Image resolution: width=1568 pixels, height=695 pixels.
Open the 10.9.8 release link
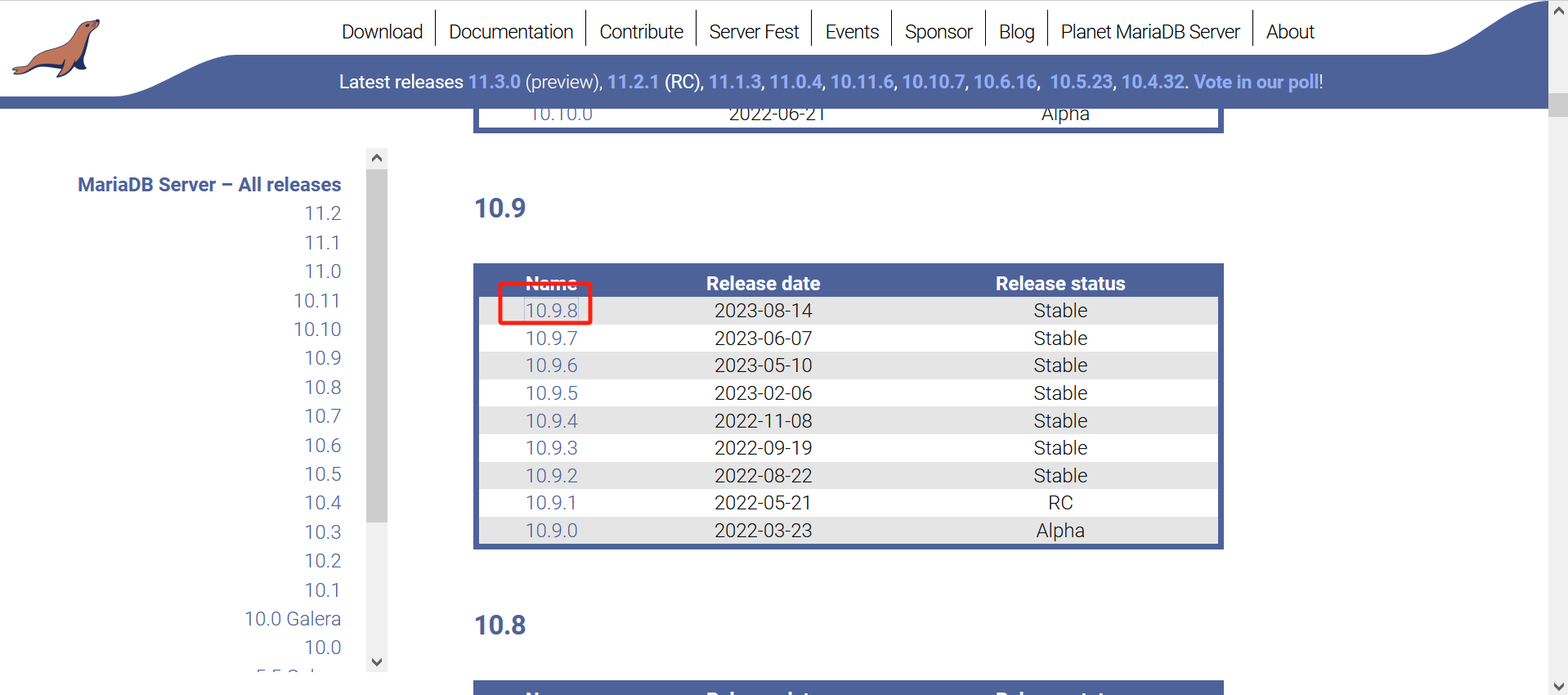[552, 311]
